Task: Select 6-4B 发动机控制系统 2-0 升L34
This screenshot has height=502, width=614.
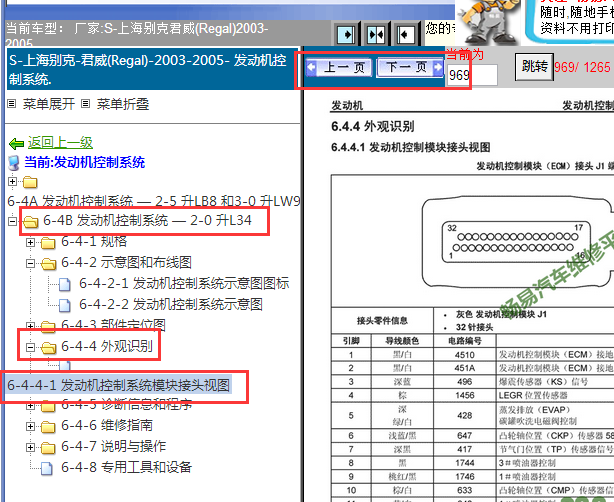Action: 147,220
